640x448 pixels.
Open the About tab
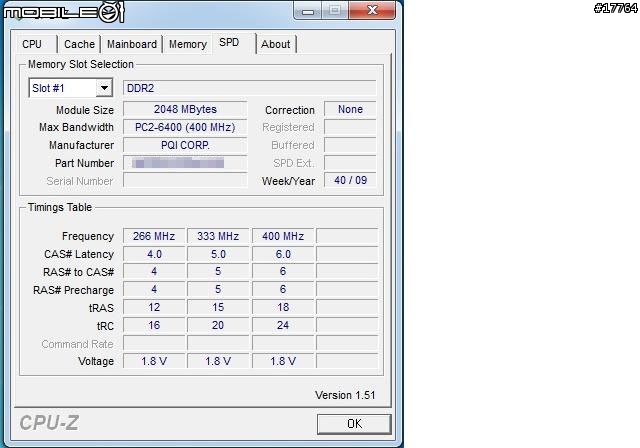pos(276,44)
